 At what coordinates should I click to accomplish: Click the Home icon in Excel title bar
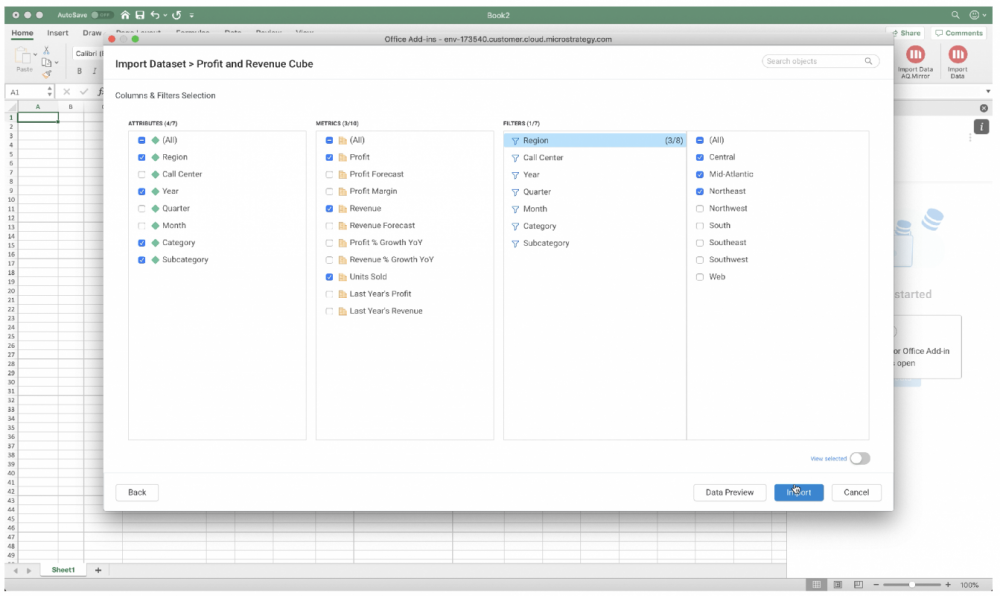(126, 15)
